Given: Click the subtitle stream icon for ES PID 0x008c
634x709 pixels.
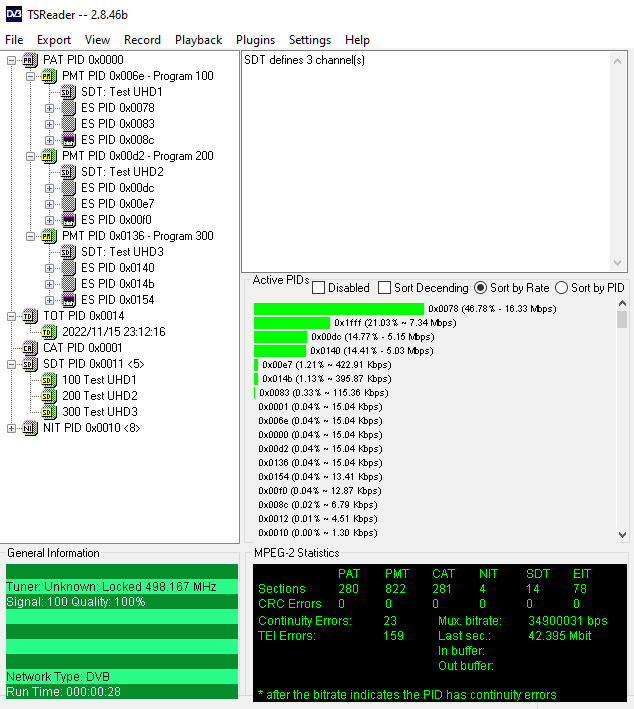Looking at the screenshot, I should click(68, 140).
